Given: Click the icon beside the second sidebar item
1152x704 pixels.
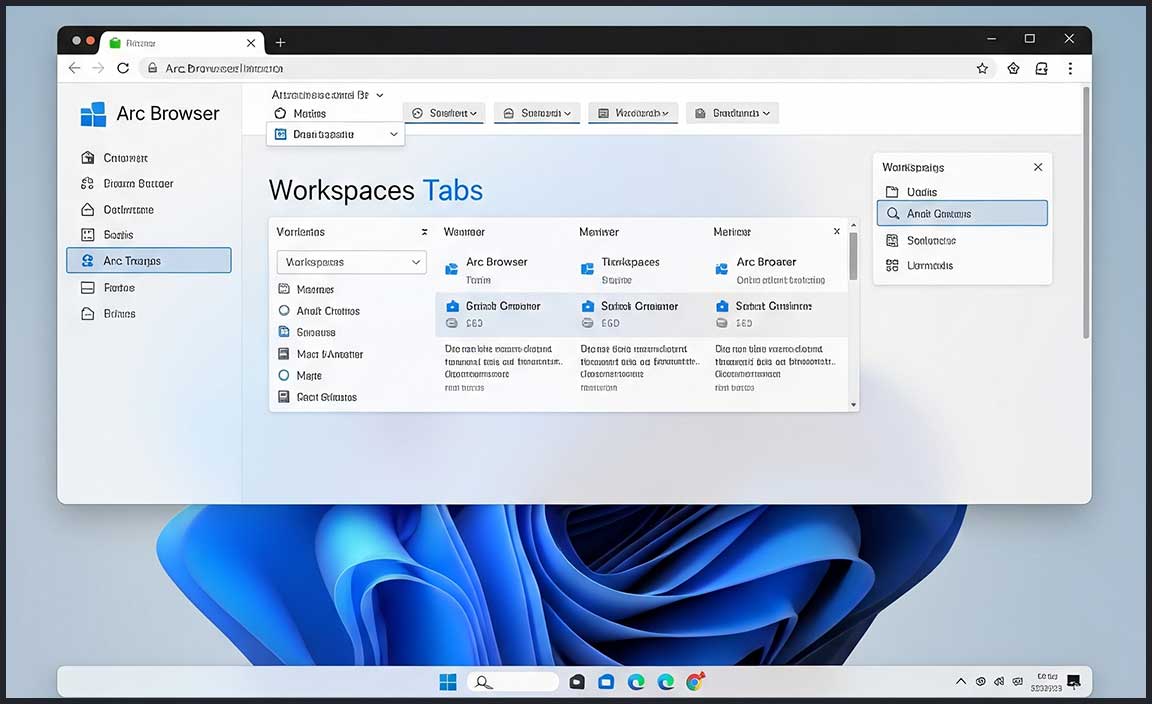Looking at the screenshot, I should (x=87, y=183).
